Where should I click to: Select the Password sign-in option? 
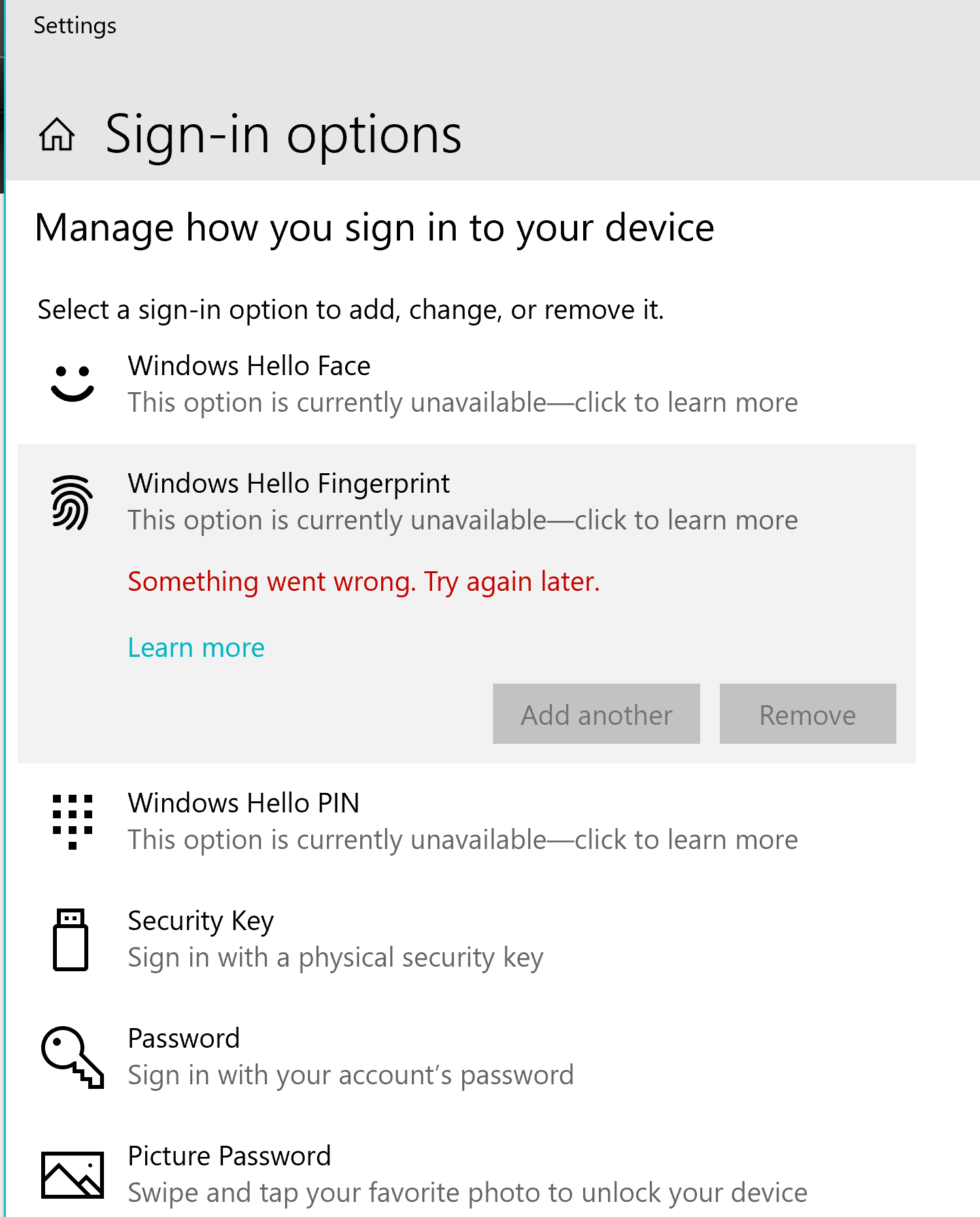point(184,1038)
